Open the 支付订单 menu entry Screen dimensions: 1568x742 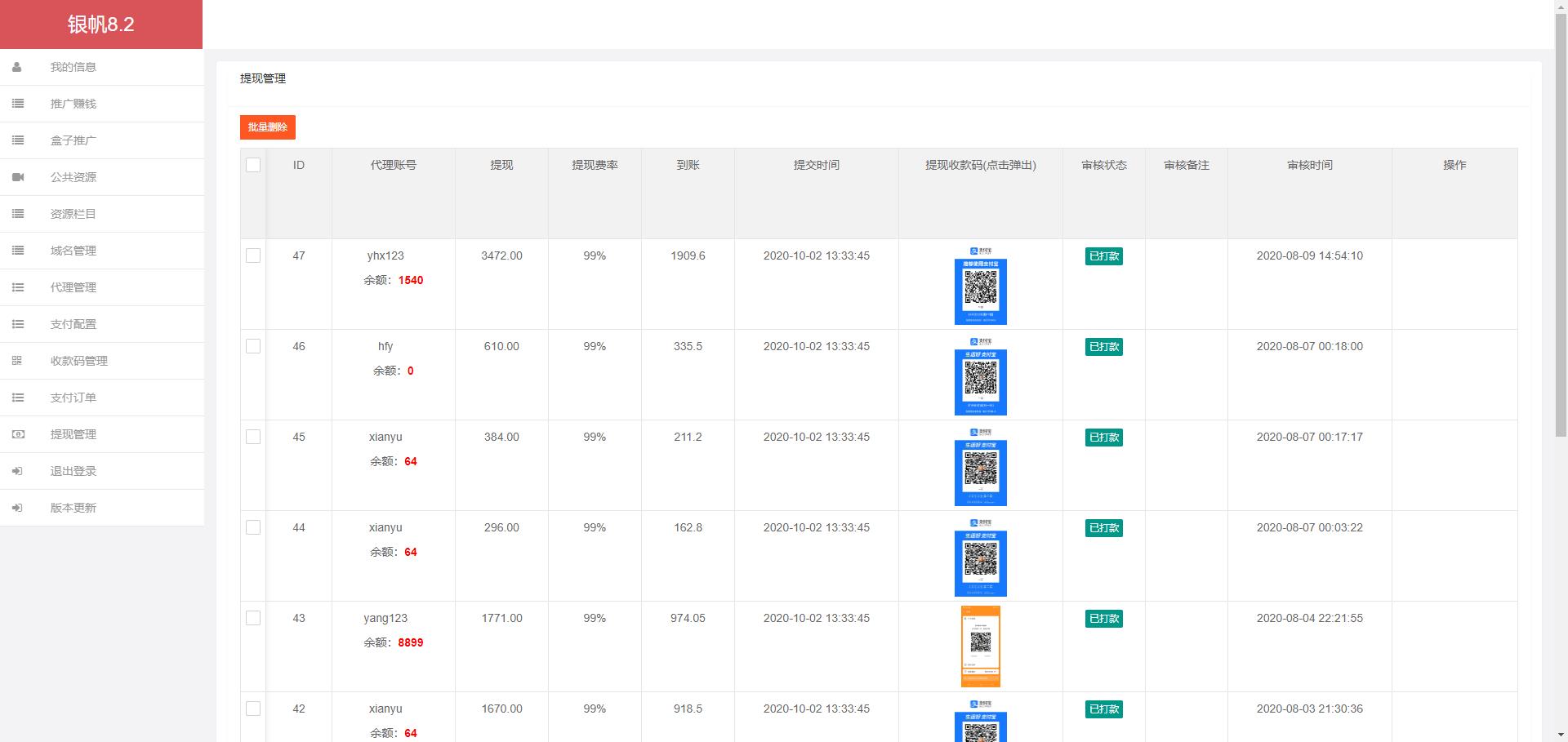coord(72,398)
